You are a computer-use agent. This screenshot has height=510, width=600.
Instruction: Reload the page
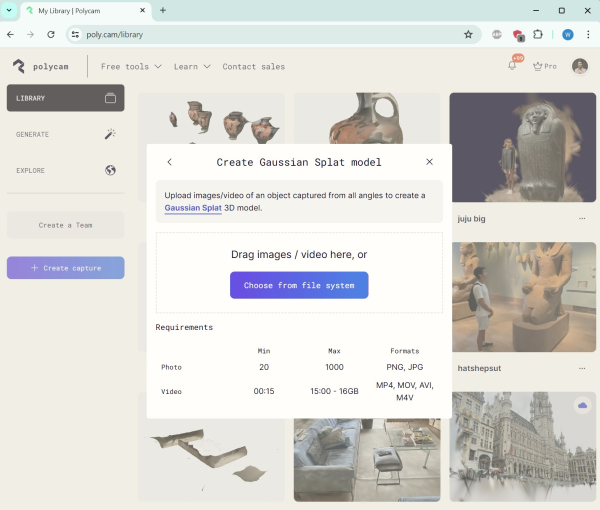pos(51,34)
